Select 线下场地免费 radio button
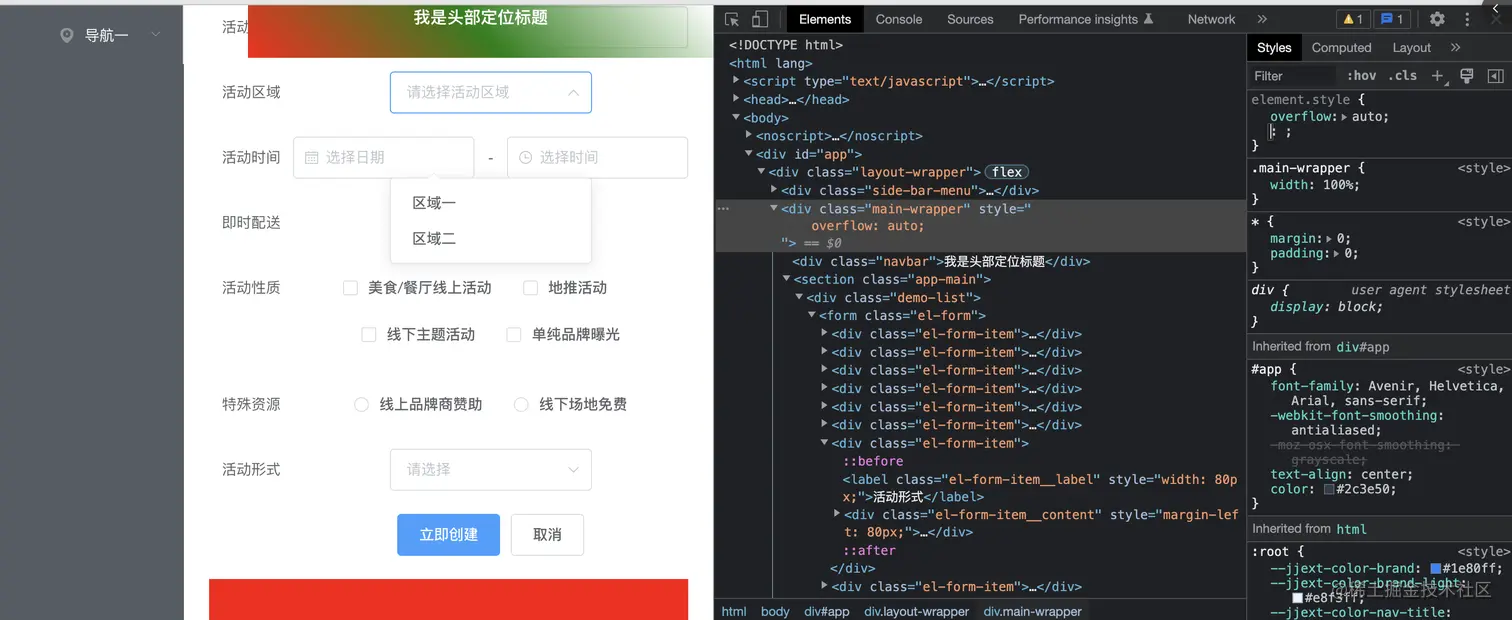Image resolution: width=1512 pixels, height=620 pixels. pos(521,405)
